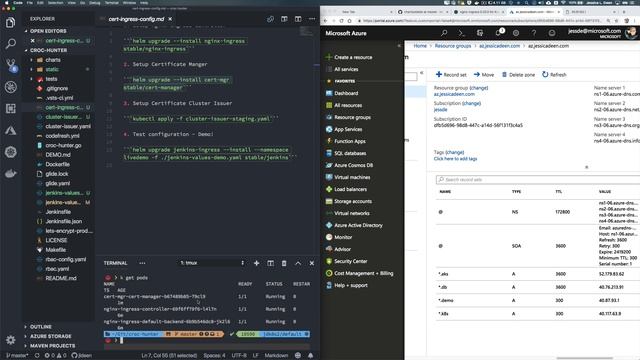This screenshot has width=640, height=360.
Task: Open terminal selector dropdown showing tmux
Action: 212,263
